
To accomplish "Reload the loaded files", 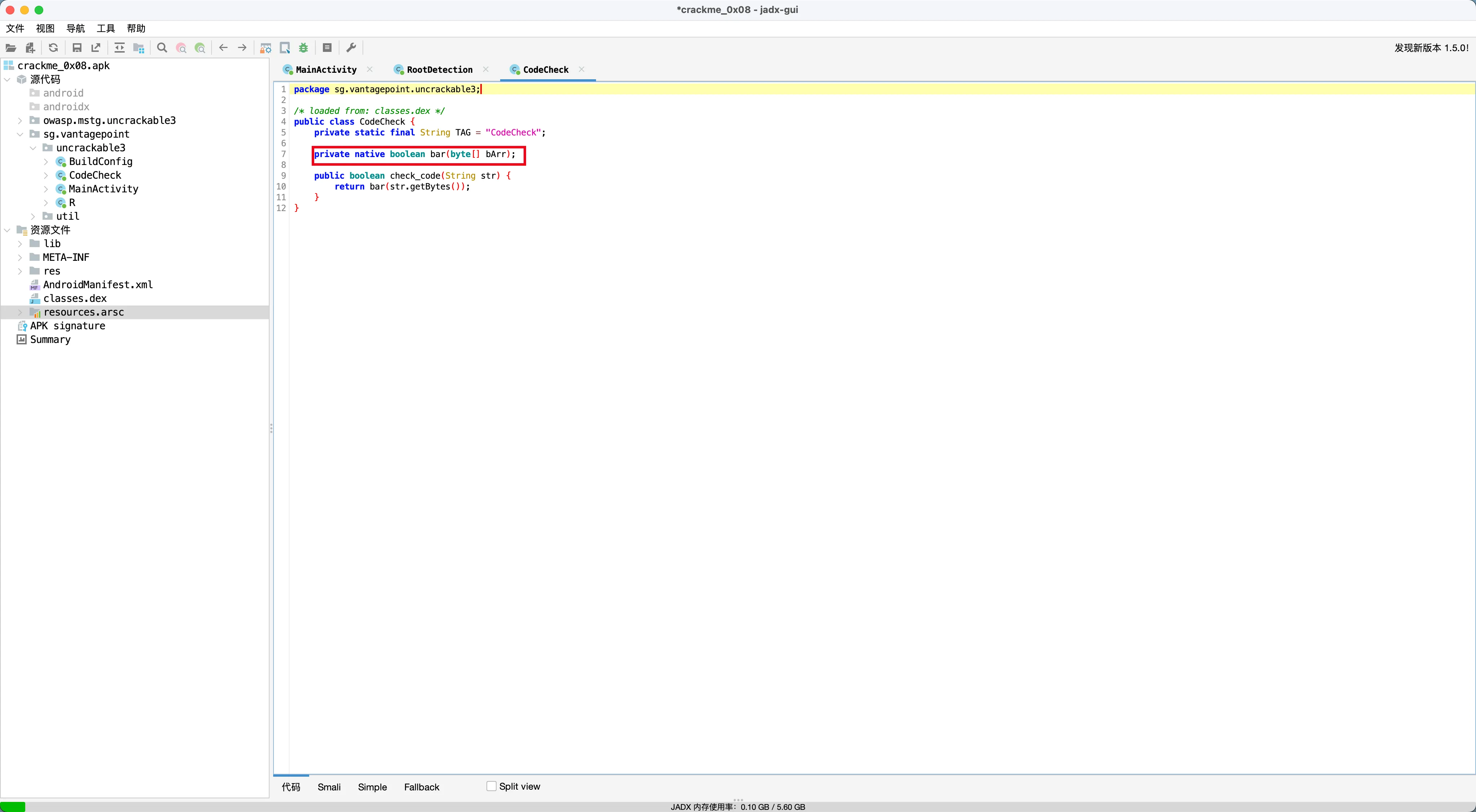I will (53, 48).
